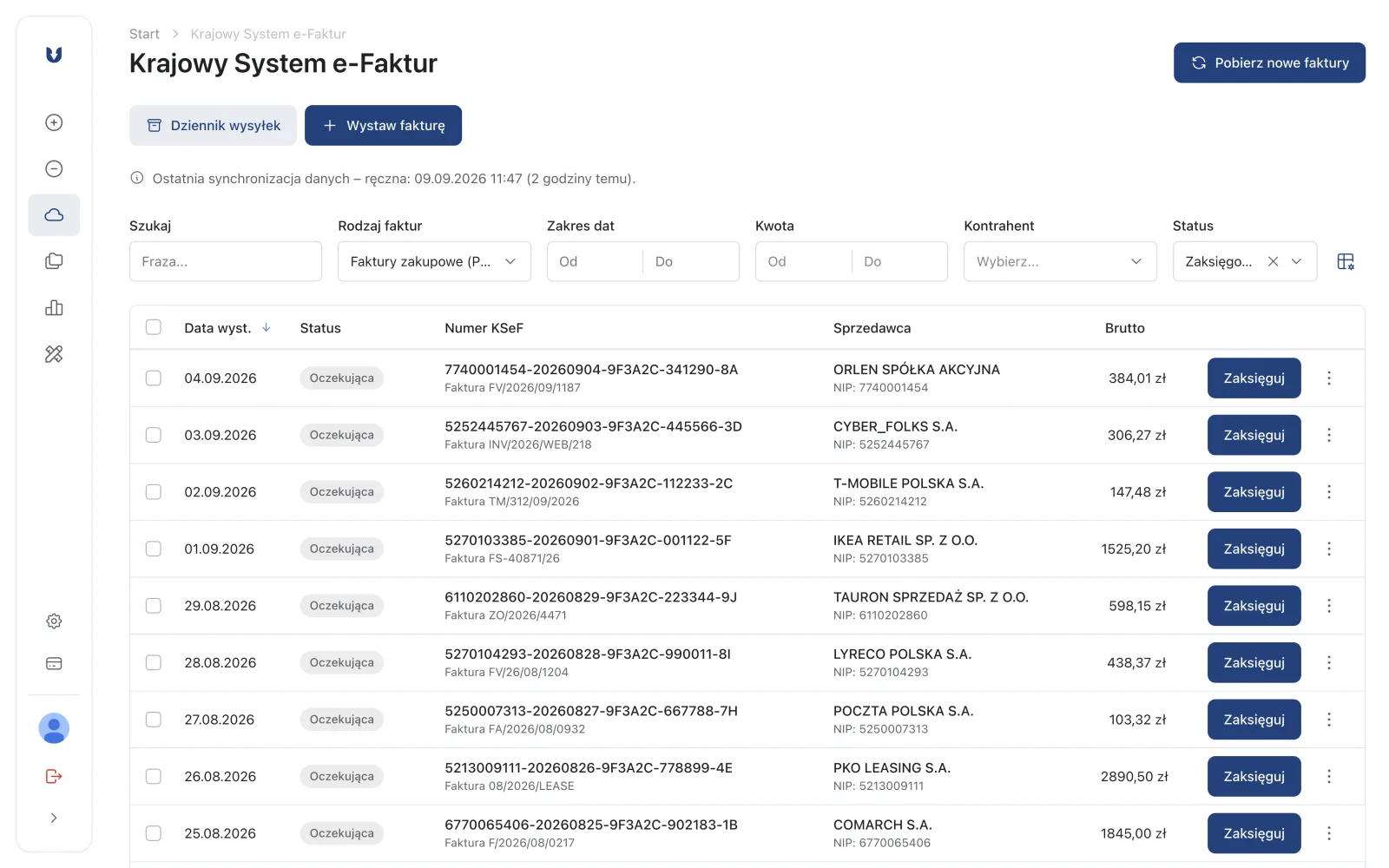
Task: Clear the Status filter with X
Action: (x=1273, y=261)
